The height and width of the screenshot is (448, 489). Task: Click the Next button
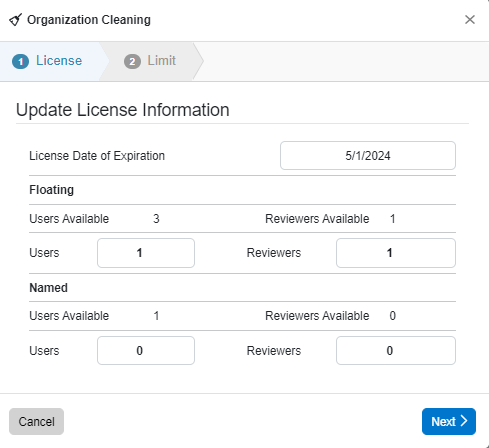coord(449,422)
